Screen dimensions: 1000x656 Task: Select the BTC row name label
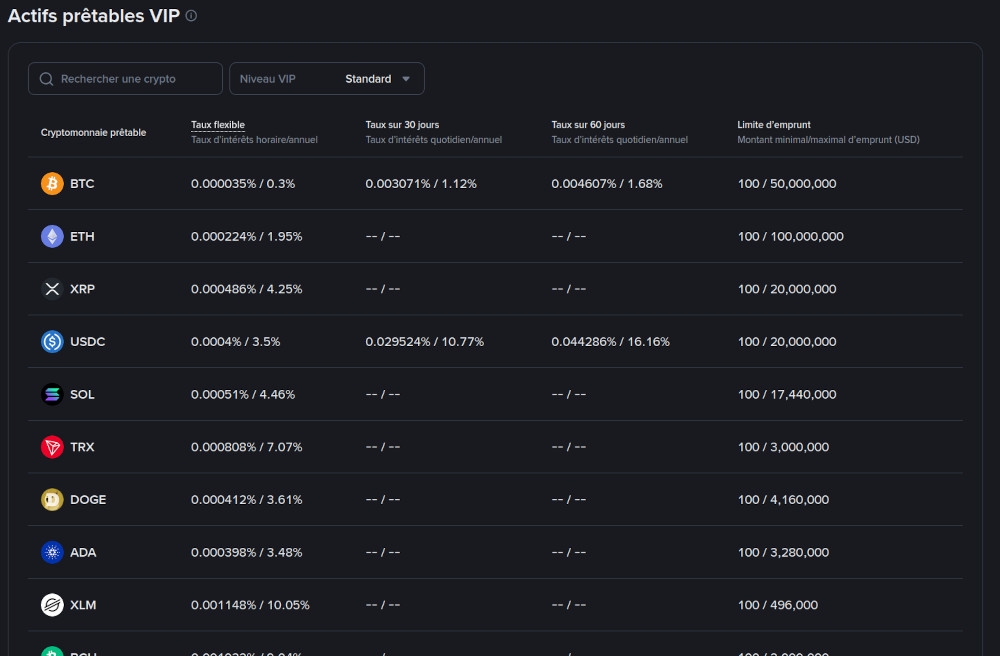click(x=82, y=184)
